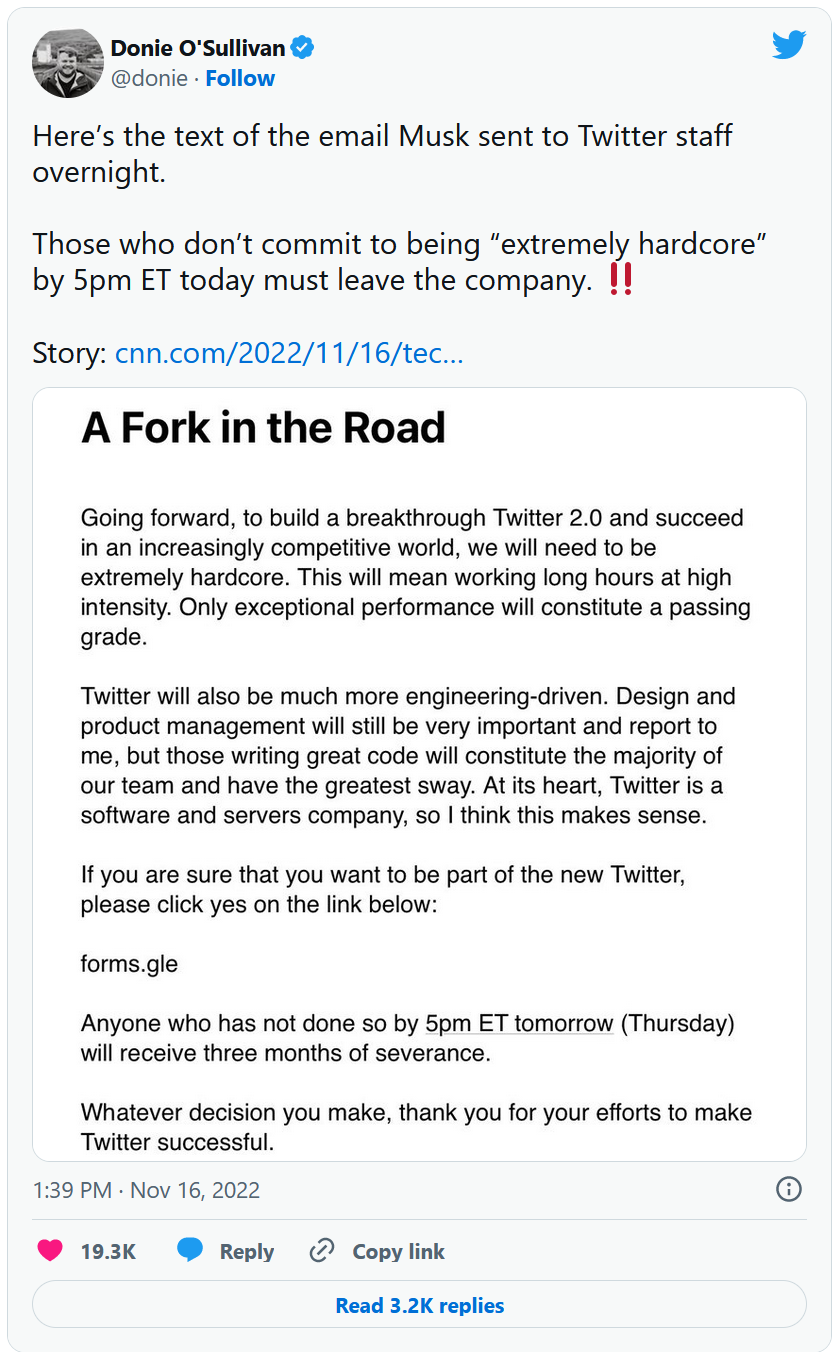Screen dimensions: 840x1362
Task: Click the underlined "5pm ET tomorrow" text
Action: pyautogui.click(x=519, y=1023)
